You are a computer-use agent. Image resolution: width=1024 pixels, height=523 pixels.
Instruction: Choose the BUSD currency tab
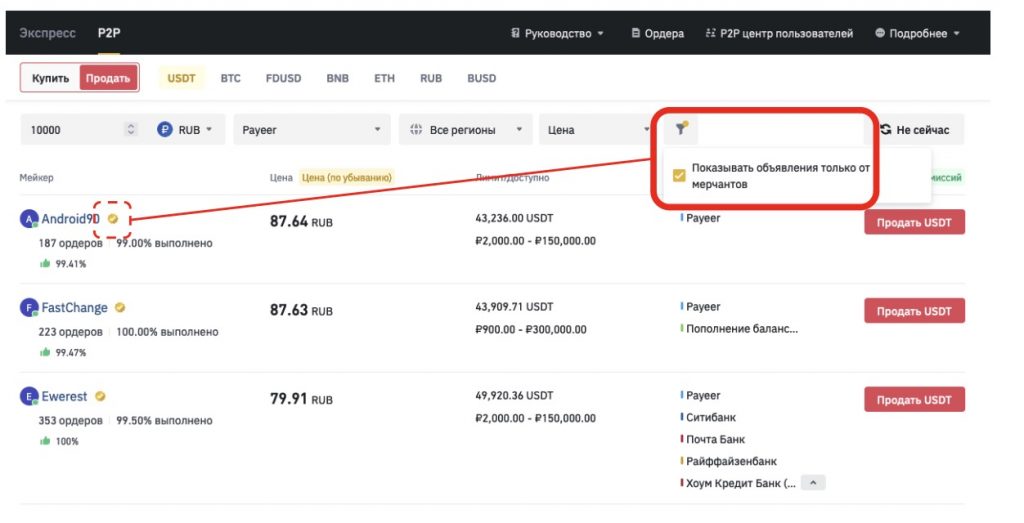pos(481,78)
